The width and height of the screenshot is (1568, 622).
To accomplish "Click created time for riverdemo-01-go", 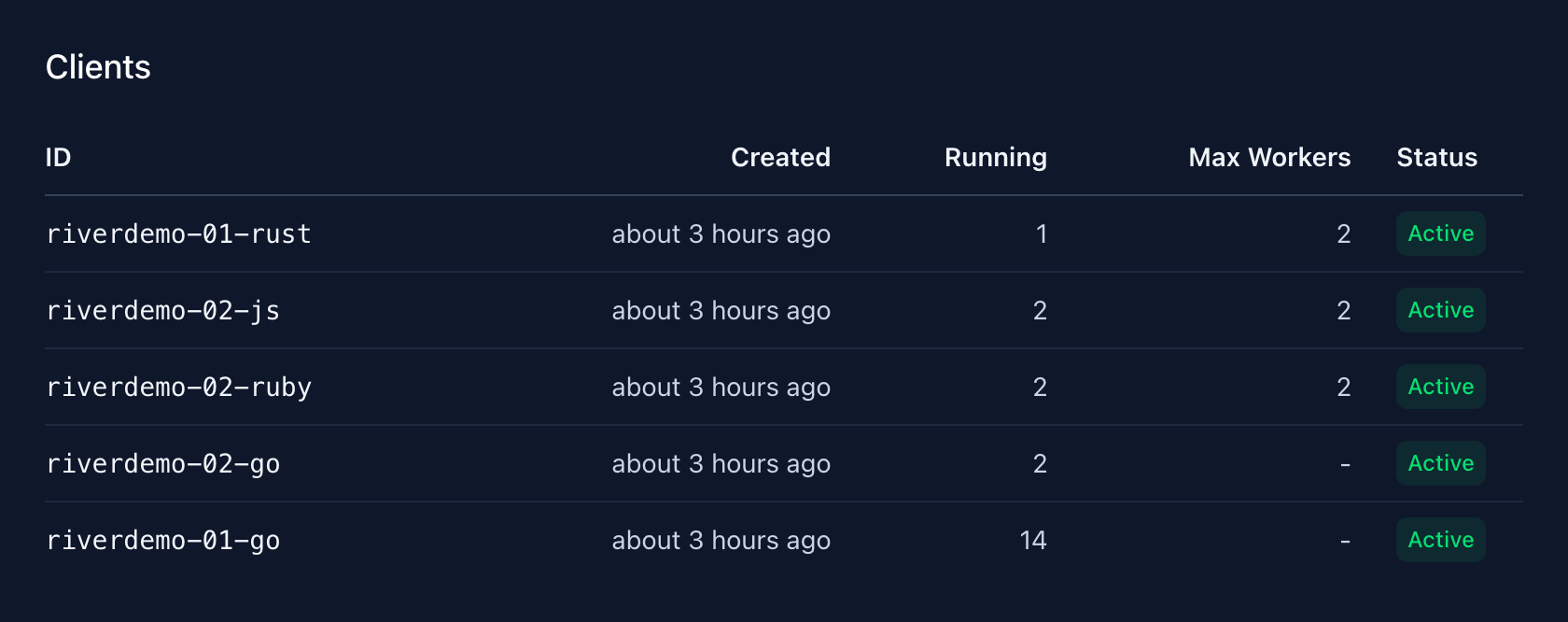I will point(721,540).
